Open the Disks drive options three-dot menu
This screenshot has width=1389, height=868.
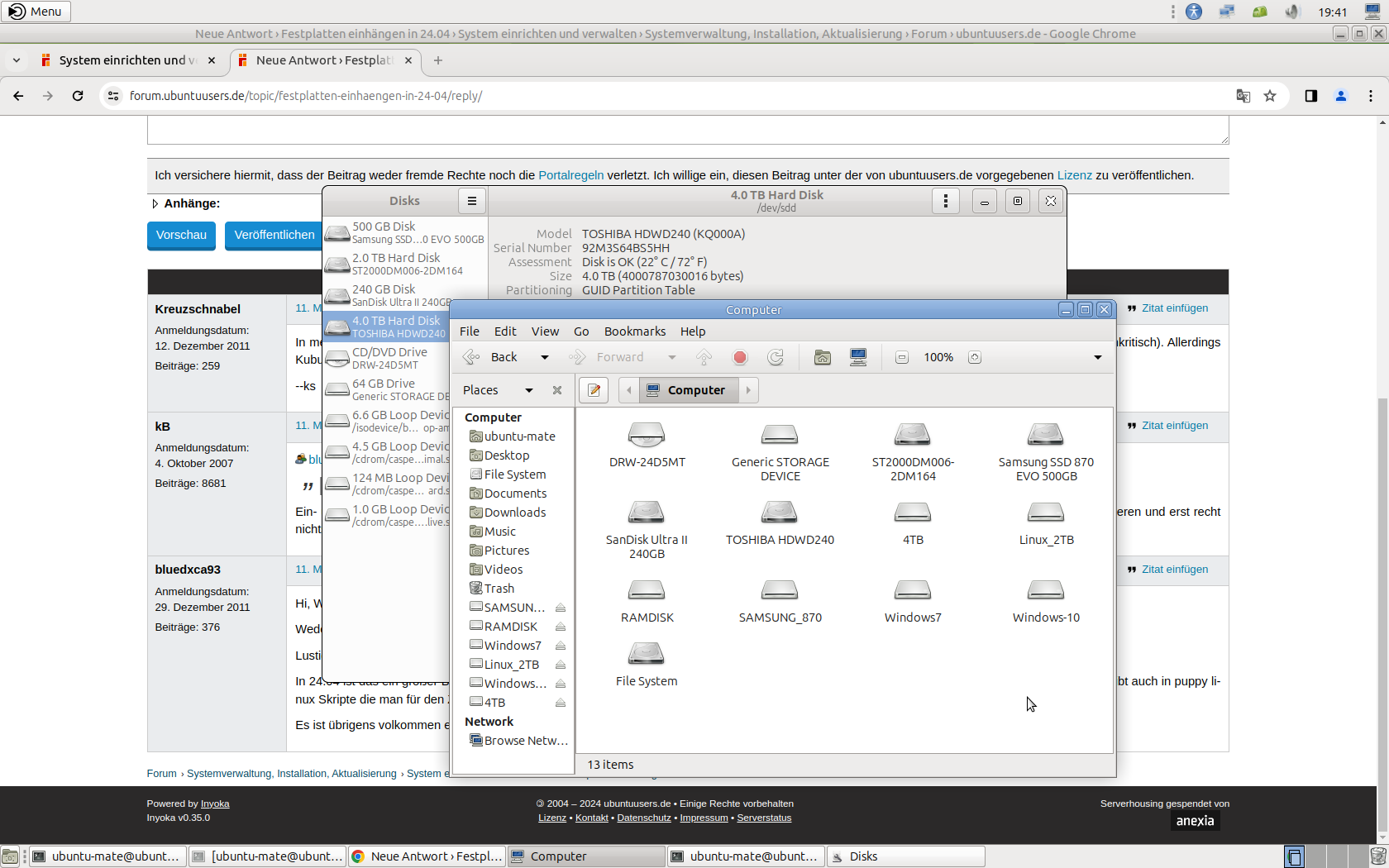(946, 201)
